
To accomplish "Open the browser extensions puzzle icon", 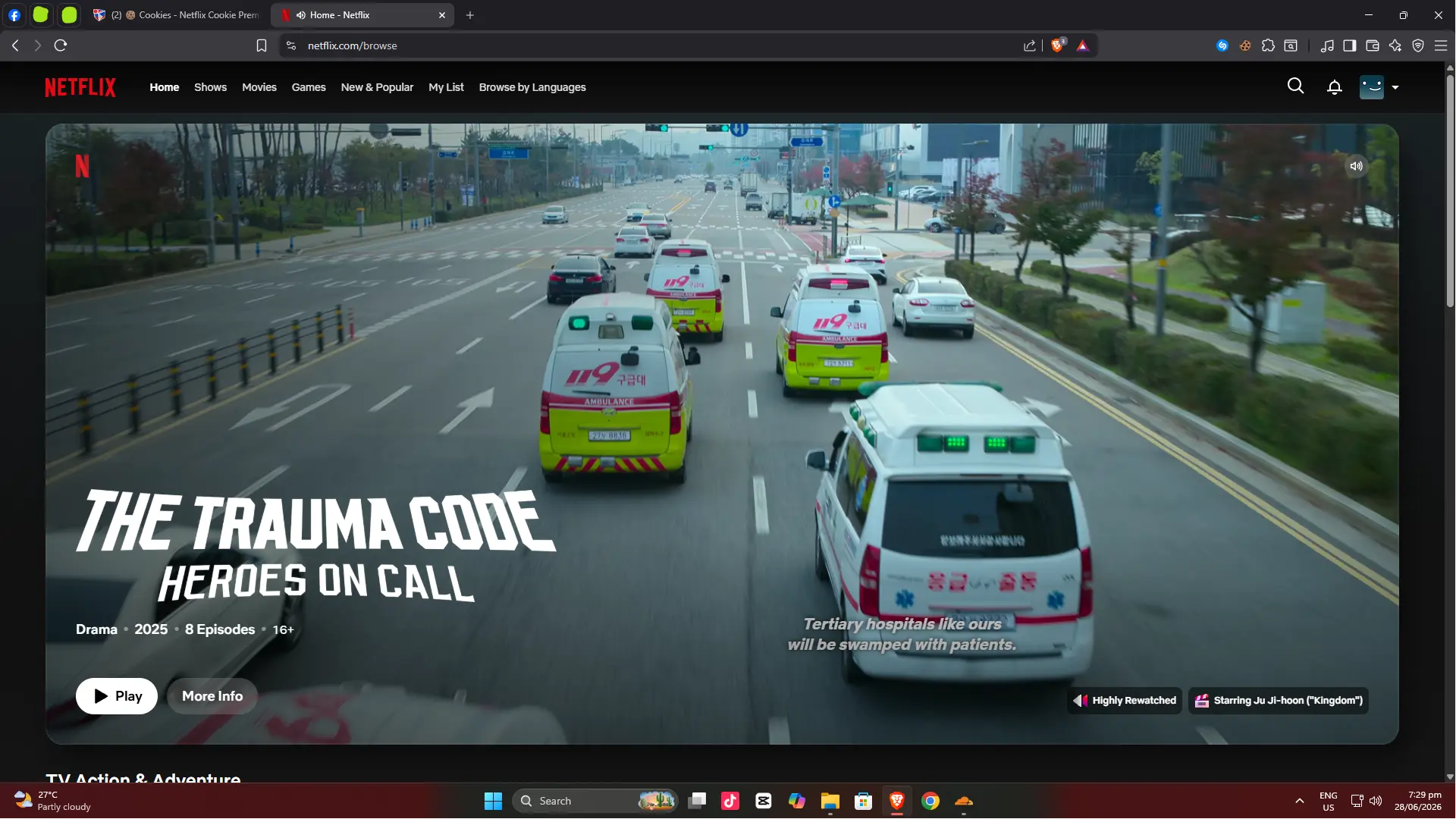I will 1268,45.
